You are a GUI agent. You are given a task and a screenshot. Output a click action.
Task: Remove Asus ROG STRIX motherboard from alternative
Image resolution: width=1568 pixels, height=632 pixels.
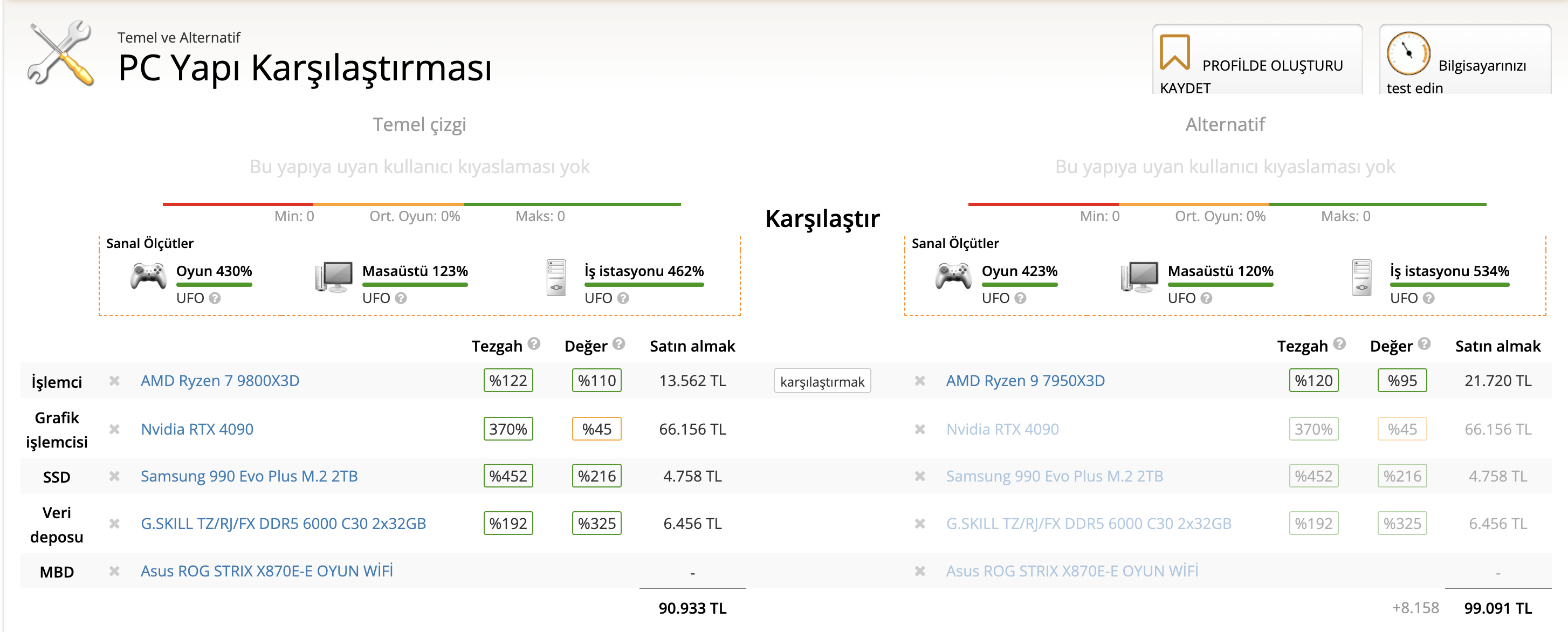coord(920,571)
